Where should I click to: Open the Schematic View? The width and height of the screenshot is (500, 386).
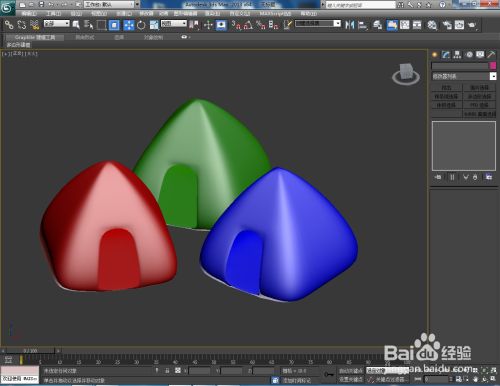(x=417, y=25)
